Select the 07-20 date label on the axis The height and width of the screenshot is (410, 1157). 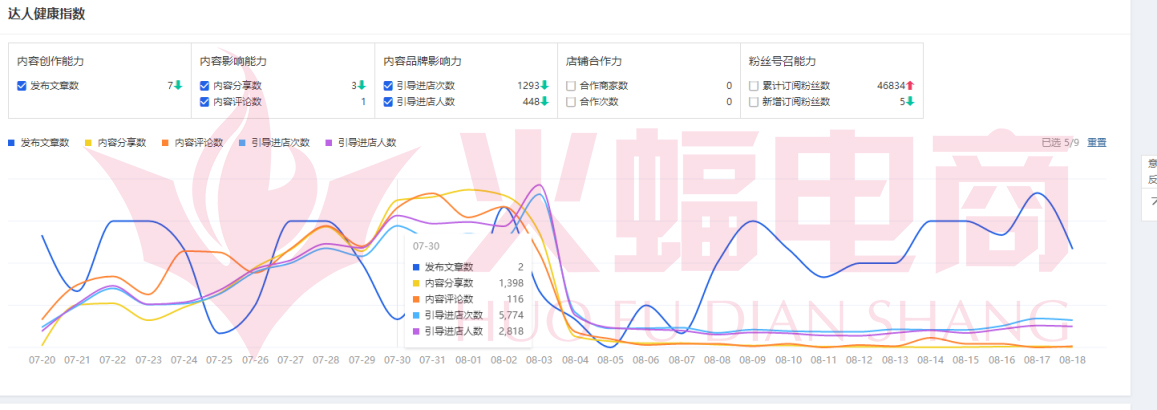pyautogui.click(x=42, y=360)
